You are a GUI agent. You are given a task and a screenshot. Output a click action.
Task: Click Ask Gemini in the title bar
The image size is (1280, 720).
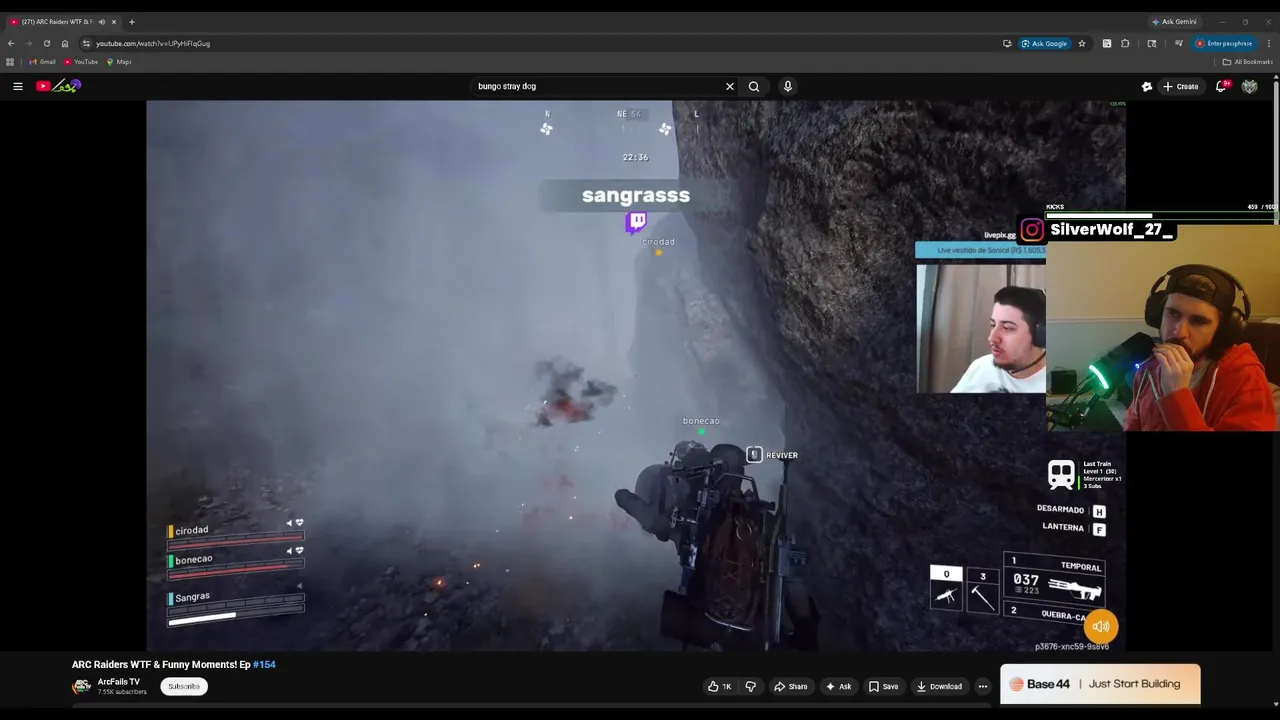[x=1174, y=21]
